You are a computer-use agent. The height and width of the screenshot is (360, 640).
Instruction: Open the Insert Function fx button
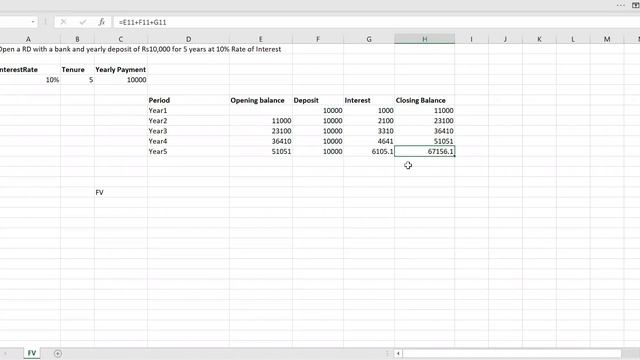[102, 22]
